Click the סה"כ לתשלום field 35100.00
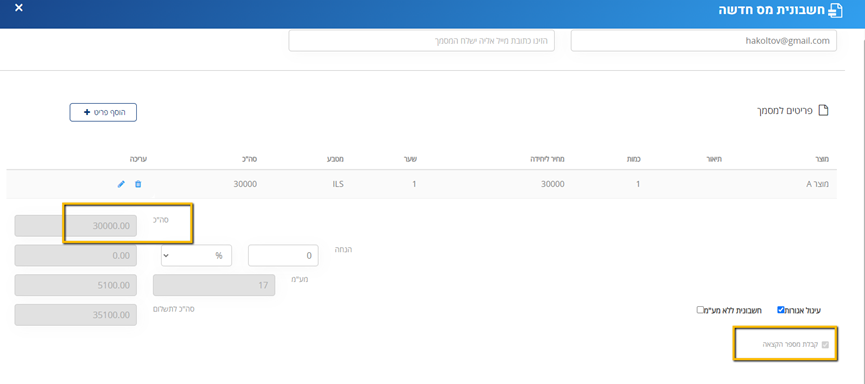 click(x=76, y=315)
